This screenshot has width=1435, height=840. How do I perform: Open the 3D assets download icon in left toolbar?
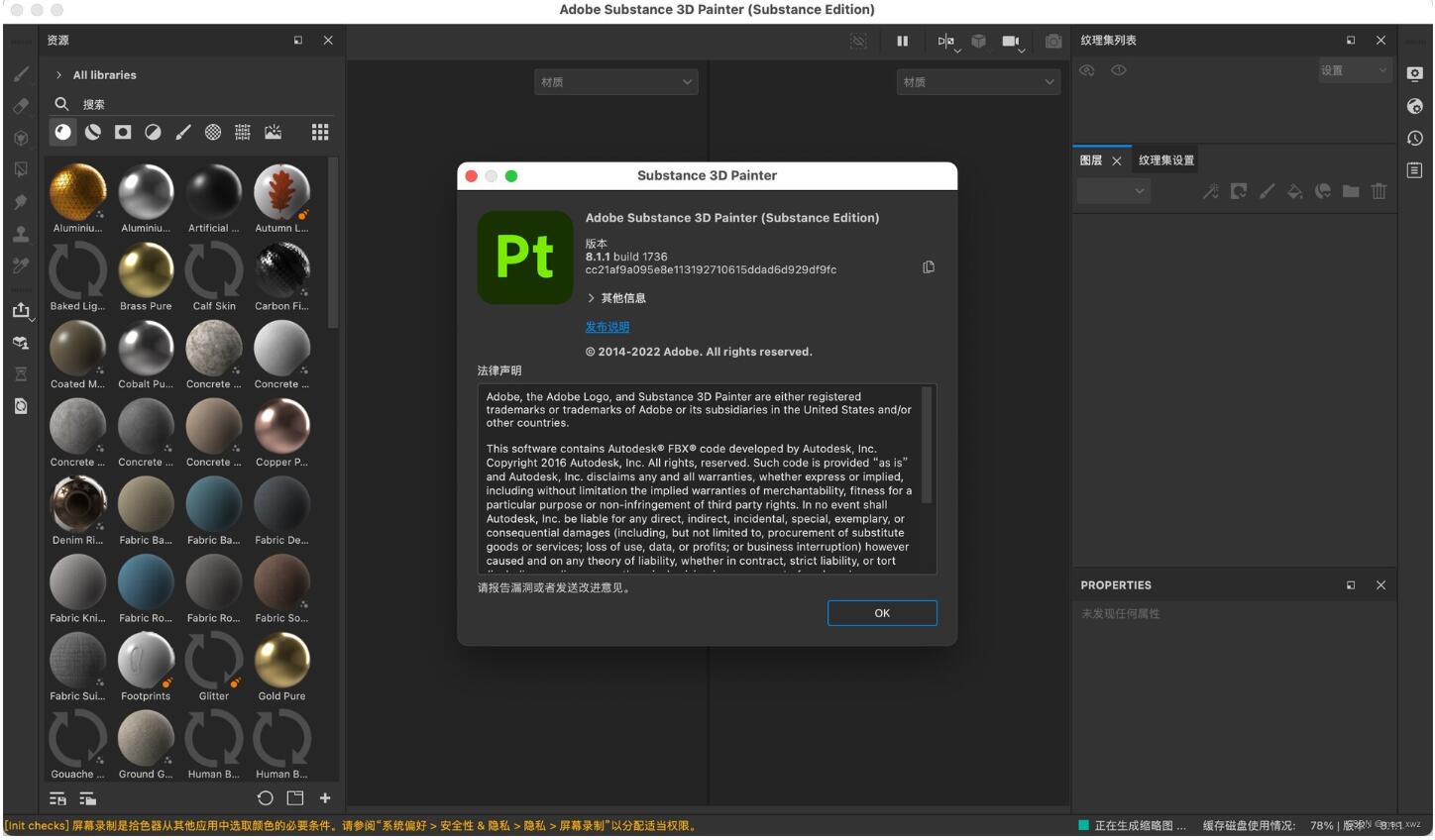tap(21, 343)
